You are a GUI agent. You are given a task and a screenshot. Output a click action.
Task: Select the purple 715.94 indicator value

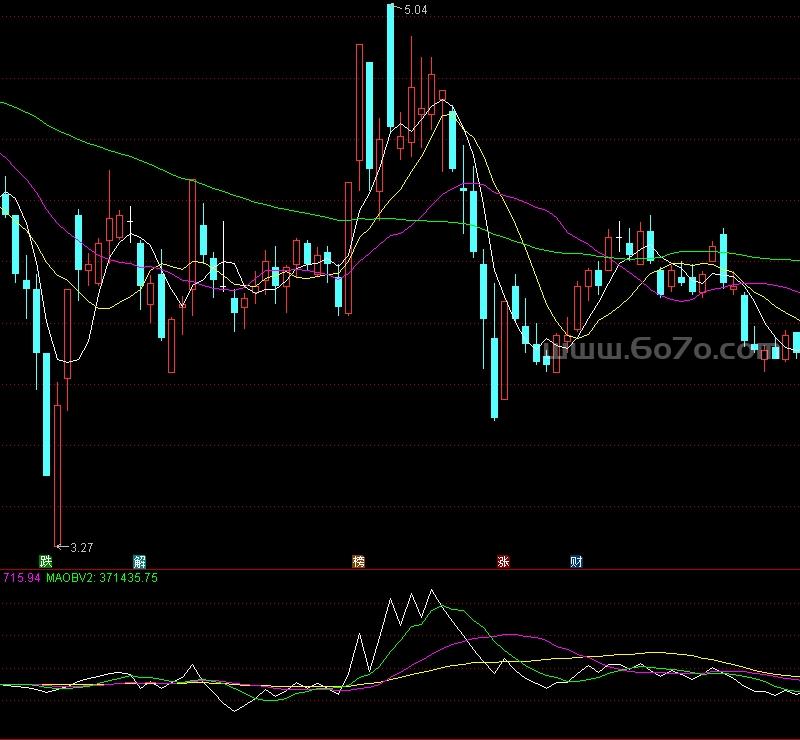21,578
